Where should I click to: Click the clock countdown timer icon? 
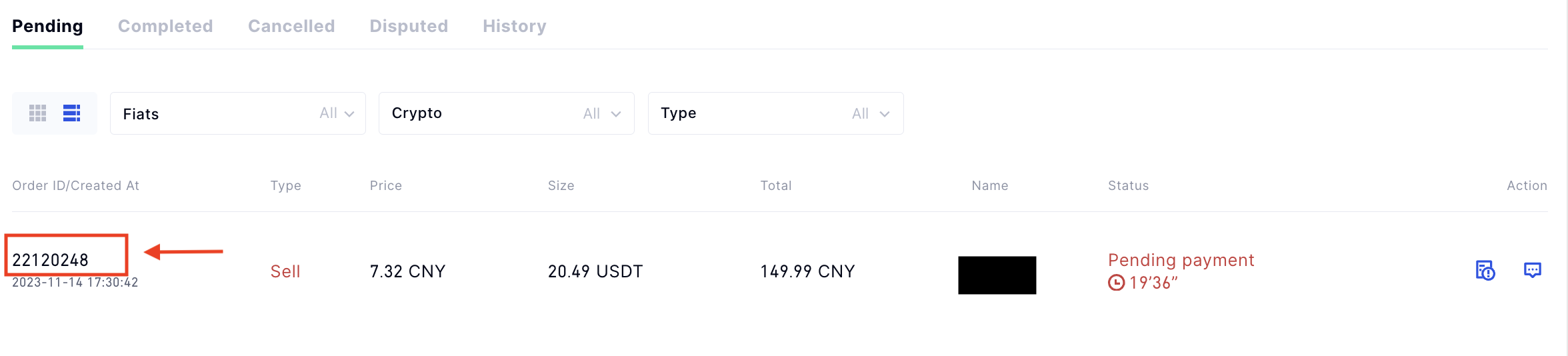tap(1116, 283)
